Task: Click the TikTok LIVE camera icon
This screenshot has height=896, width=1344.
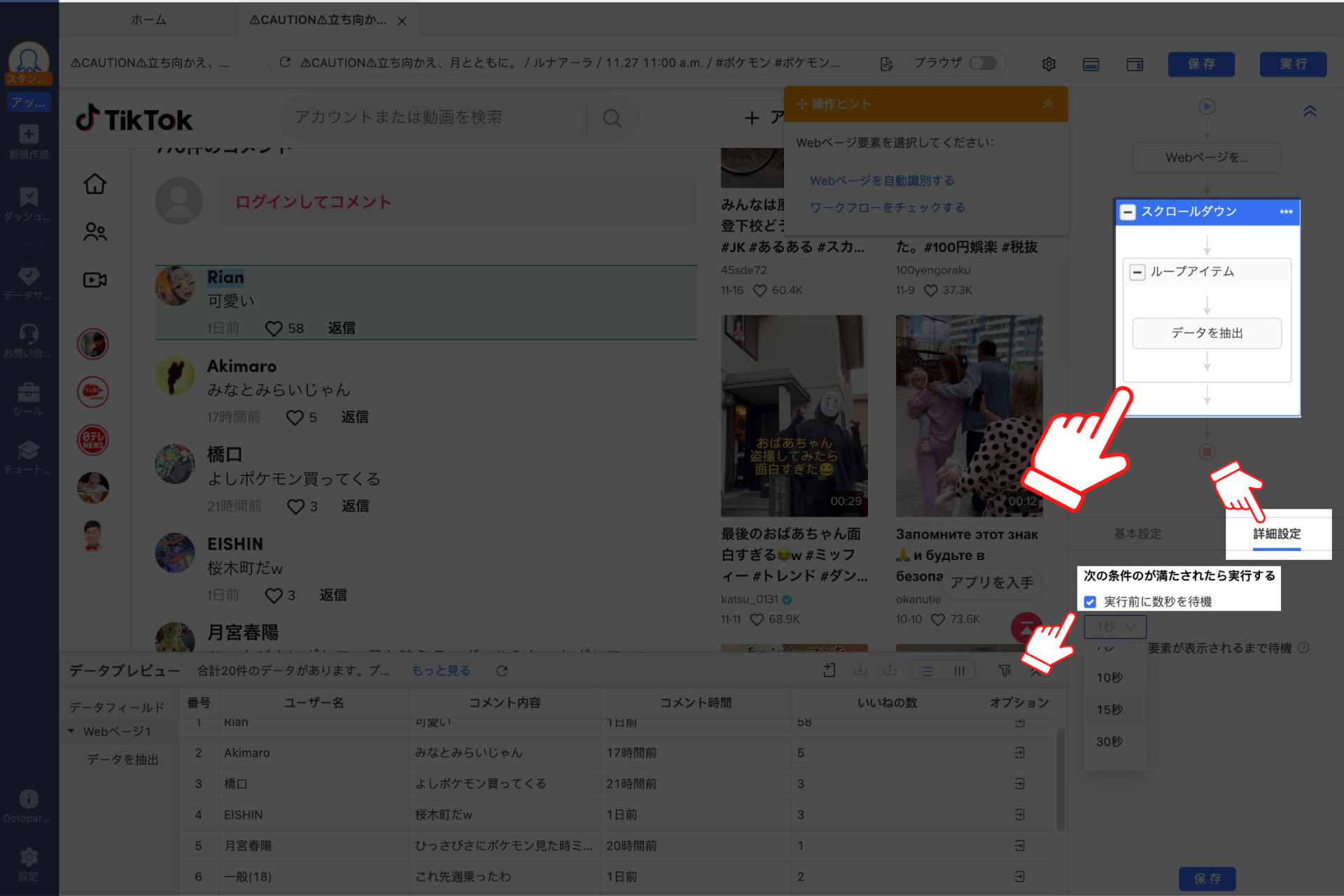Action: 94,280
